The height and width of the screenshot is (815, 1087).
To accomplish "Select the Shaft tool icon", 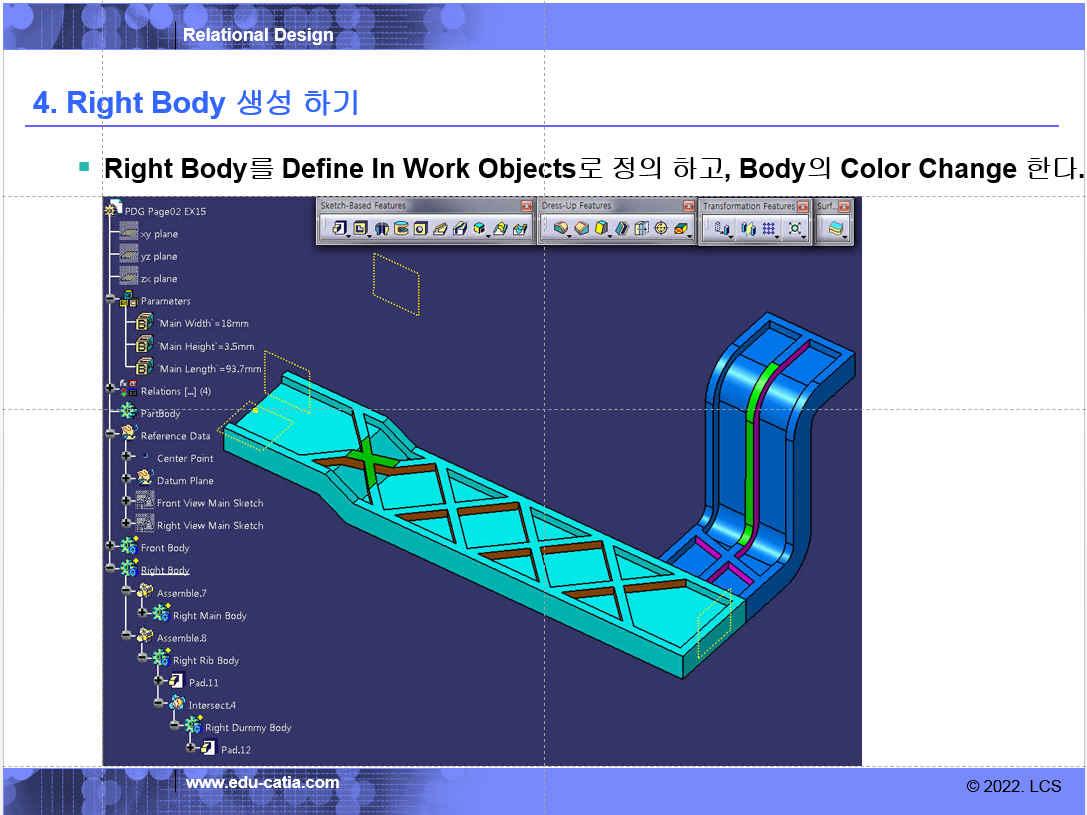I will click(x=381, y=229).
